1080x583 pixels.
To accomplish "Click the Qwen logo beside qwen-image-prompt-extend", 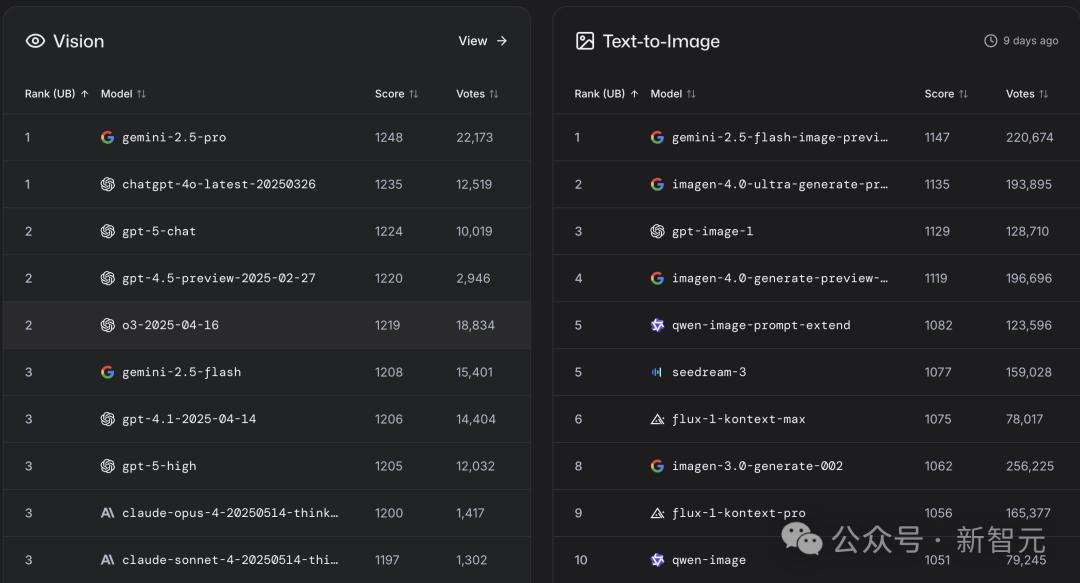I will click(657, 325).
